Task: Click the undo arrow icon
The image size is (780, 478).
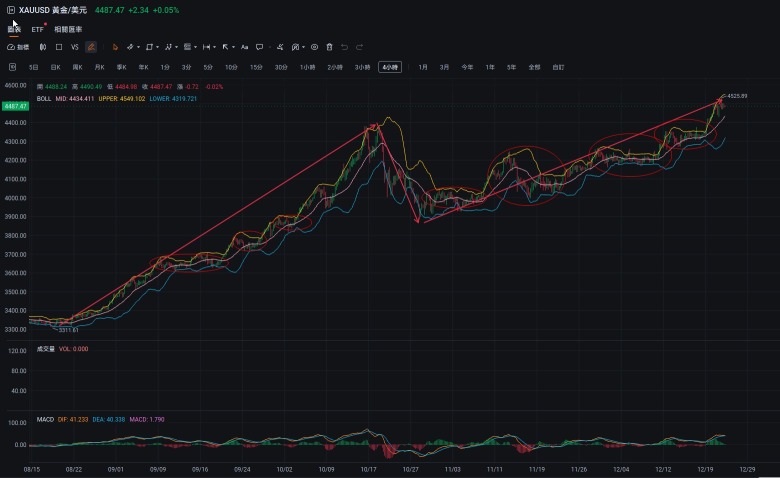Action: [344, 47]
